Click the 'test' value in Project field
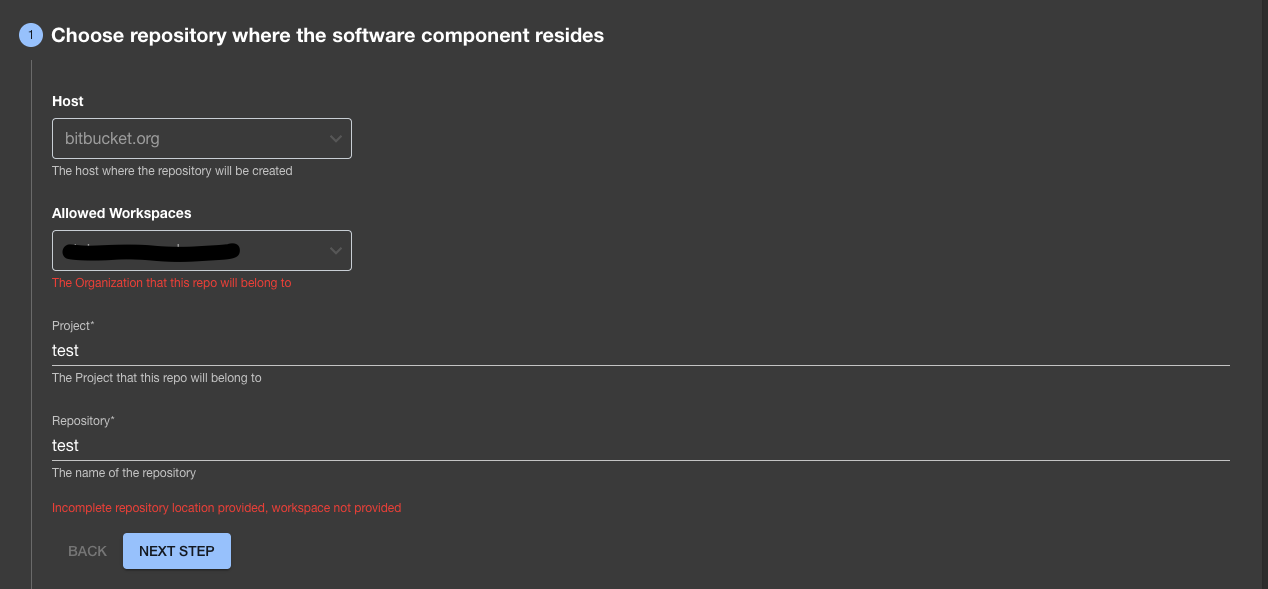Viewport: 1268px width, 589px height. [65, 350]
